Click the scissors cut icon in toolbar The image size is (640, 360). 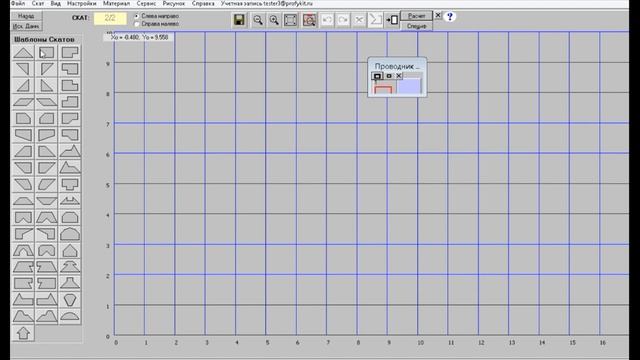tap(359, 20)
